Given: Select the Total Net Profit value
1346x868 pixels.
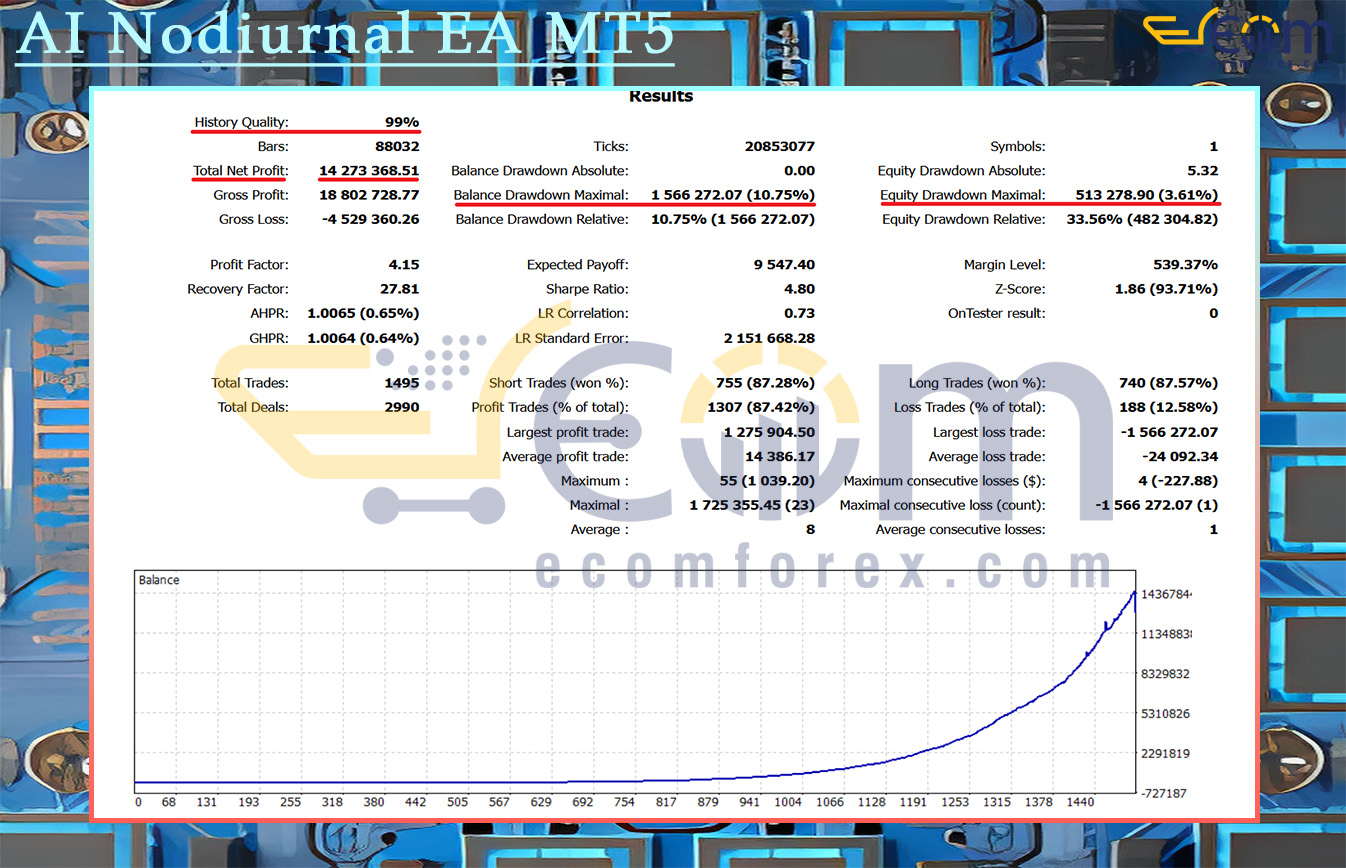Looking at the screenshot, I should [x=369, y=171].
